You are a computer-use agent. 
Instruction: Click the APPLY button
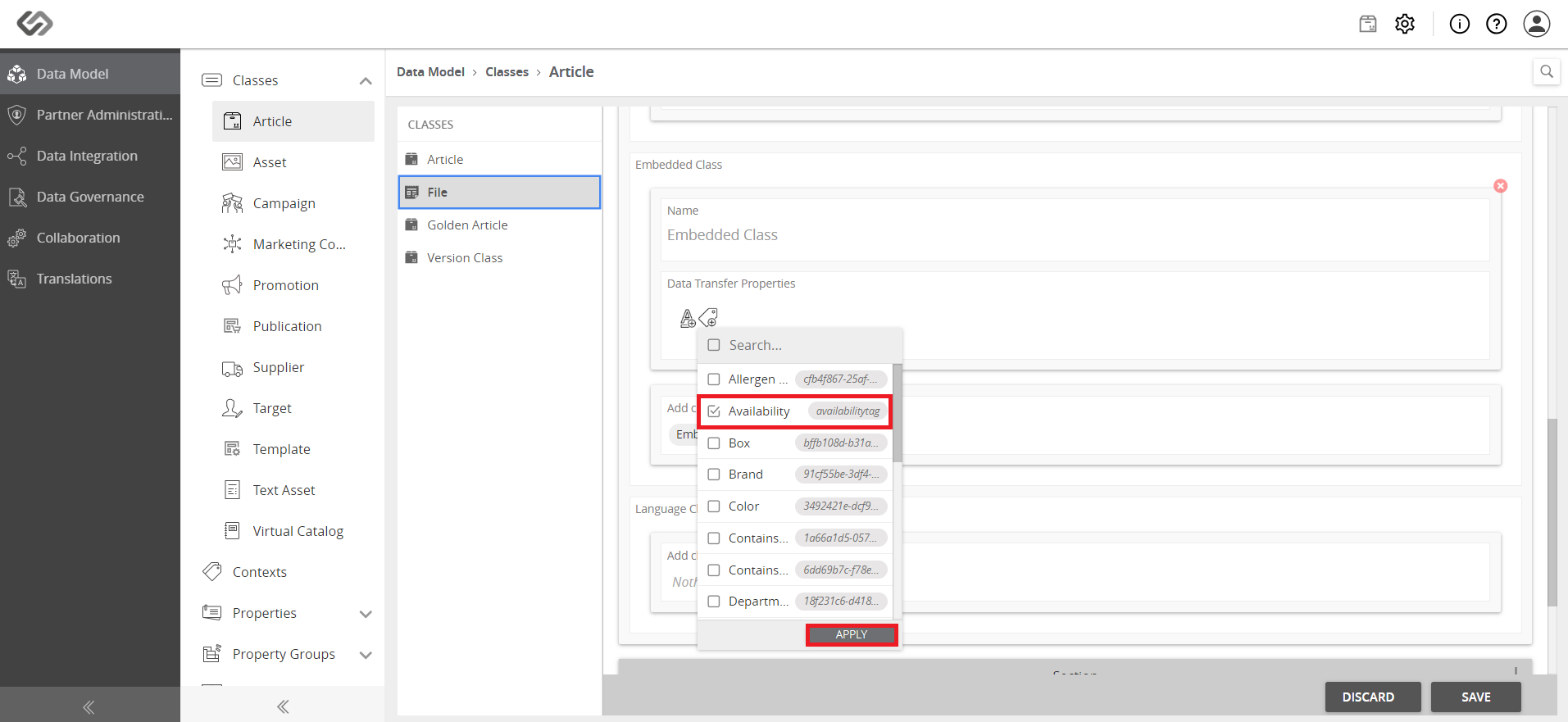(x=852, y=634)
